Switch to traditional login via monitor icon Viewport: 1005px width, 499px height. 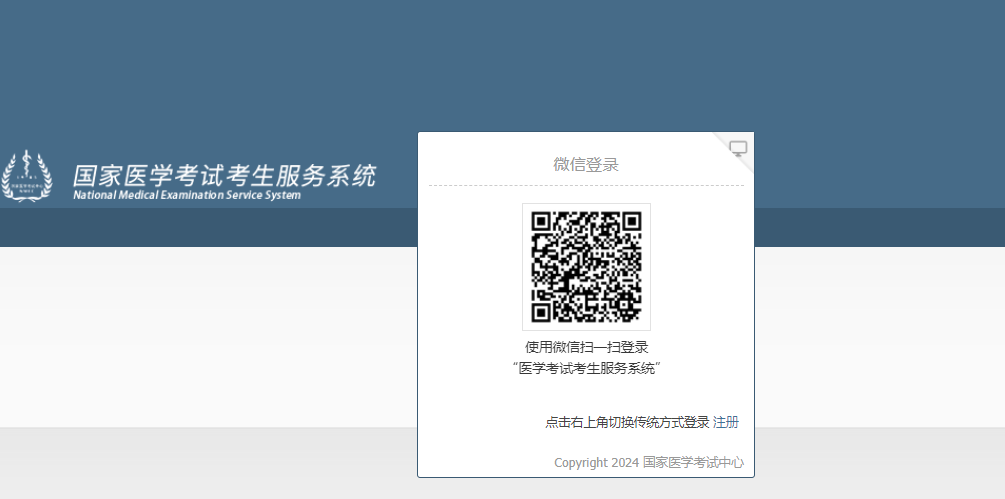click(x=738, y=149)
